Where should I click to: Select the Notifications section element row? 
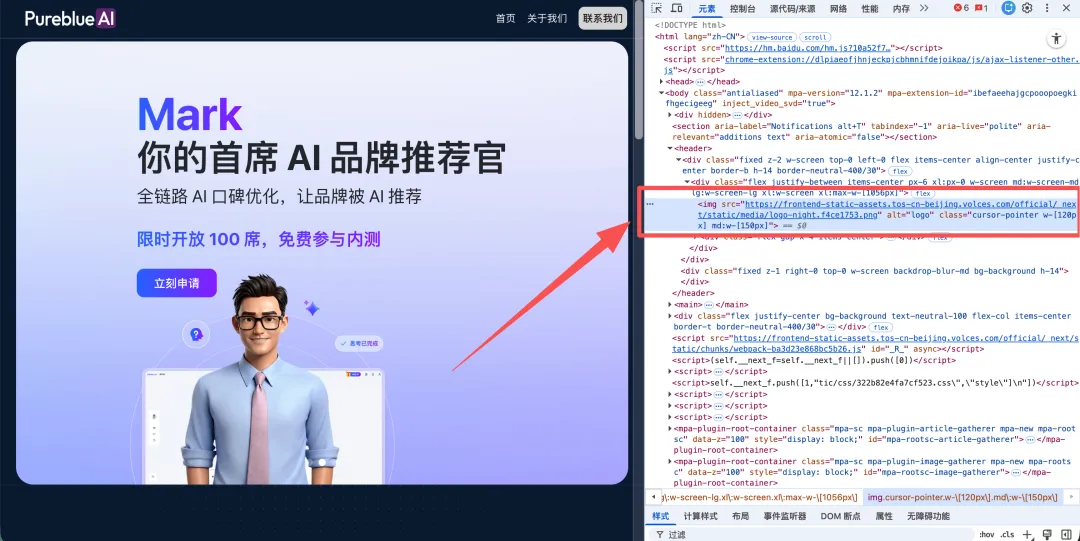tap(861, 132)
